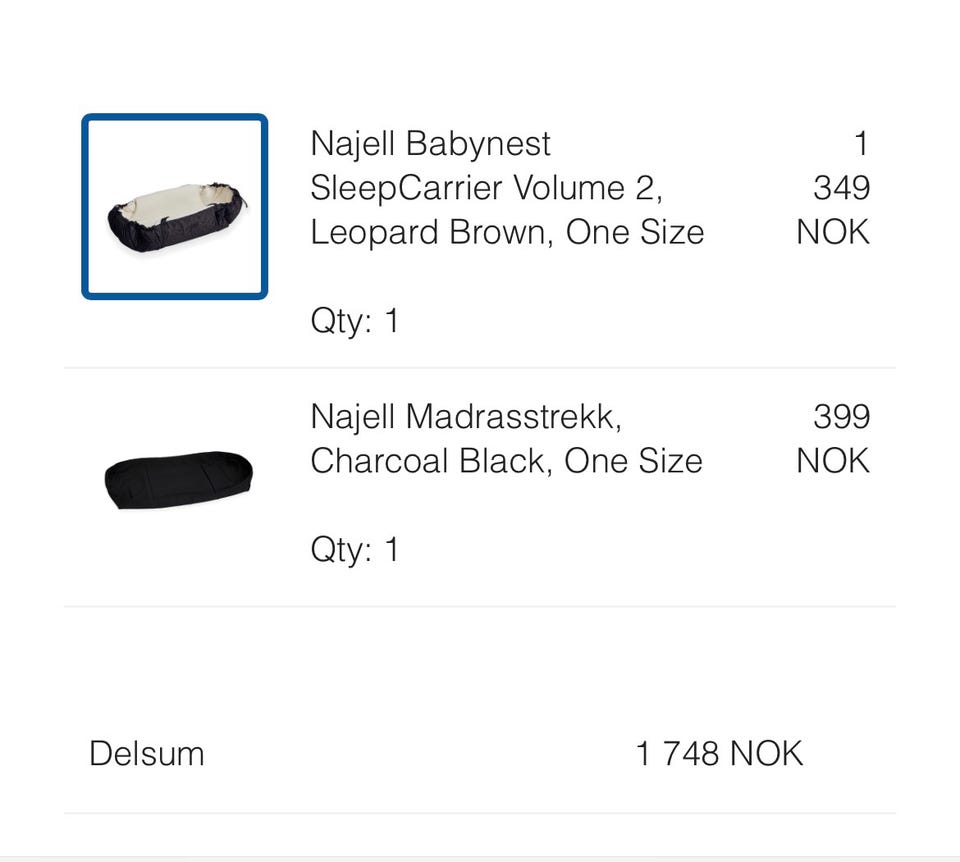Open the Najell Madrasstrekk title line
This screenshot has width=960, height=862.
[466, 416]
